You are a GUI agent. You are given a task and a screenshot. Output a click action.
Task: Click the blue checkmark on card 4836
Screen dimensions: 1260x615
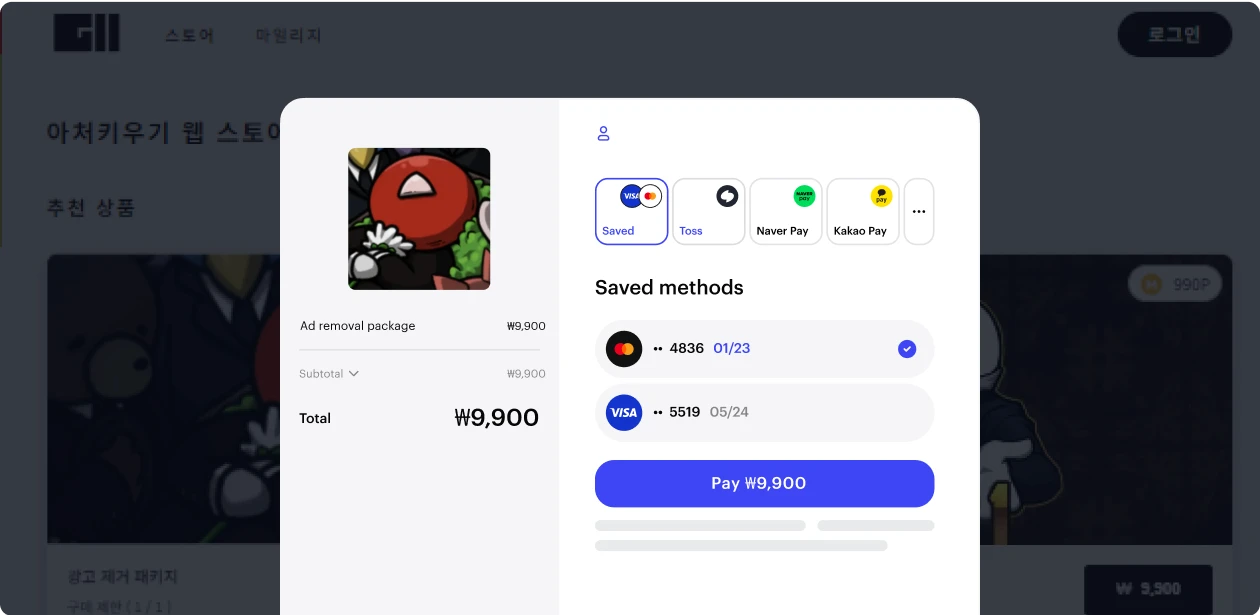[x=907, y=349]
